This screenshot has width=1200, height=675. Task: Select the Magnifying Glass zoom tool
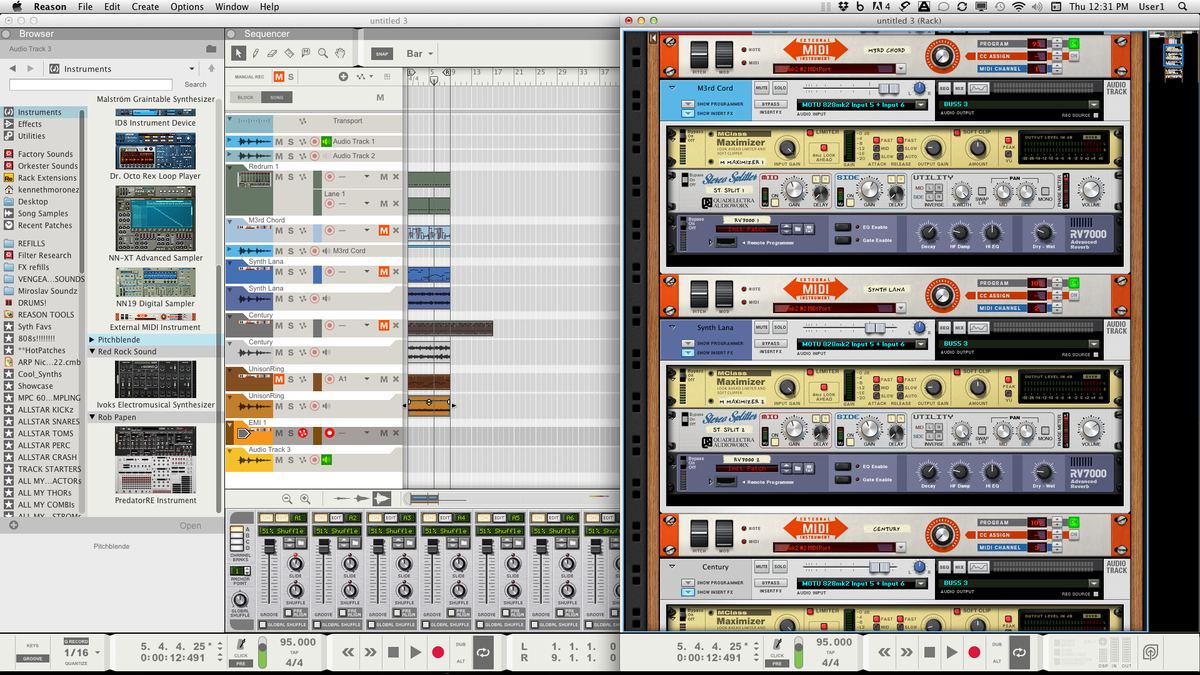point(323,53)
